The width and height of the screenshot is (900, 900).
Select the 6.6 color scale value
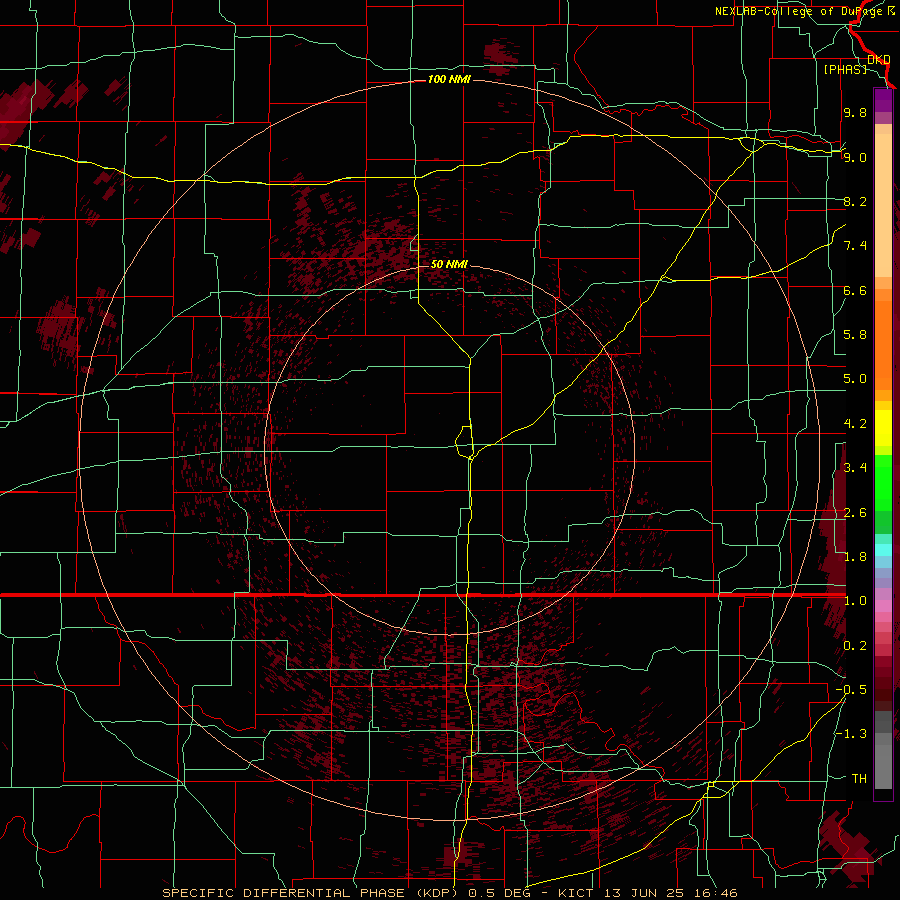[x=855, y=290]
